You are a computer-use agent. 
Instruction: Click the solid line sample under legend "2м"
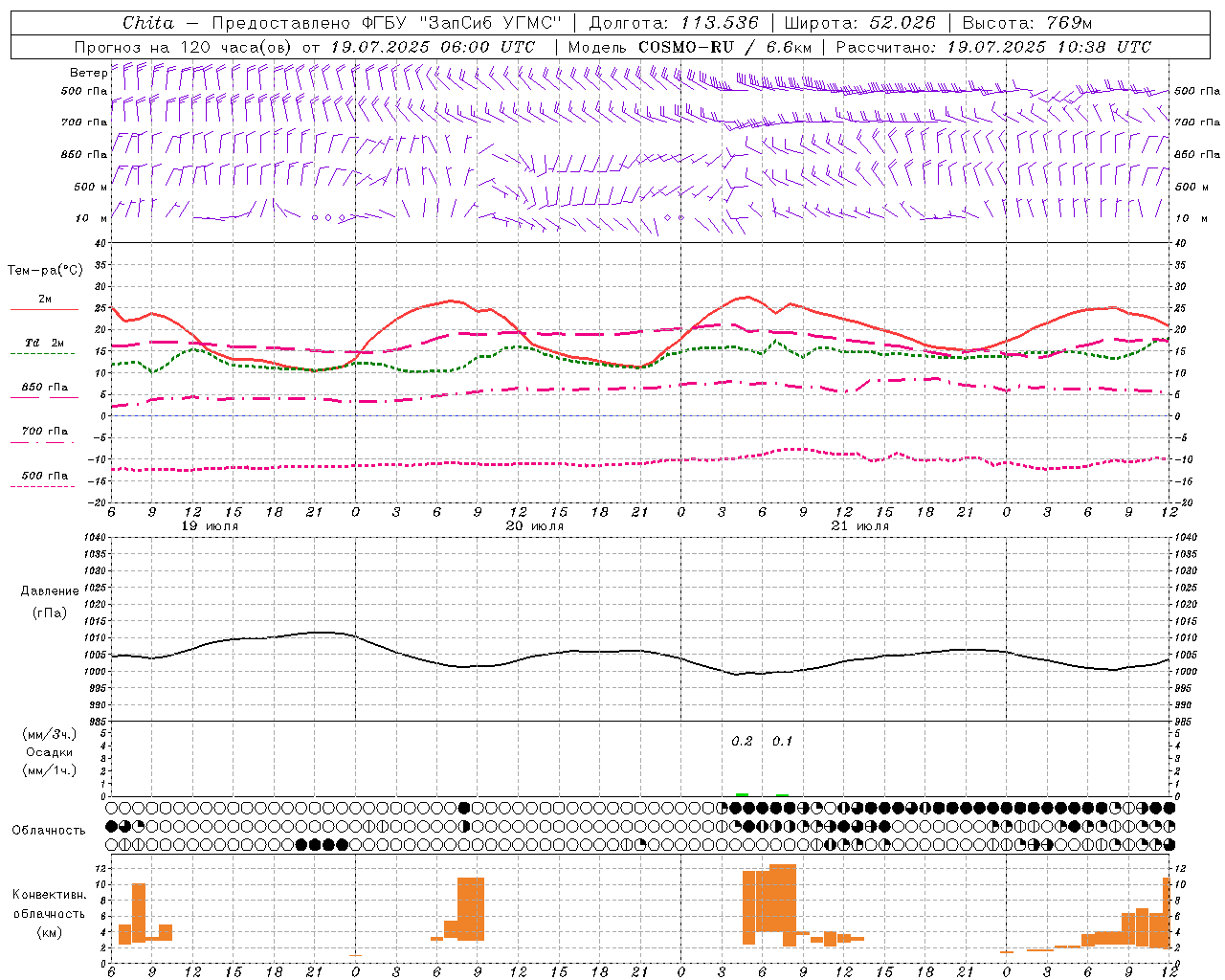coord(44,310)
